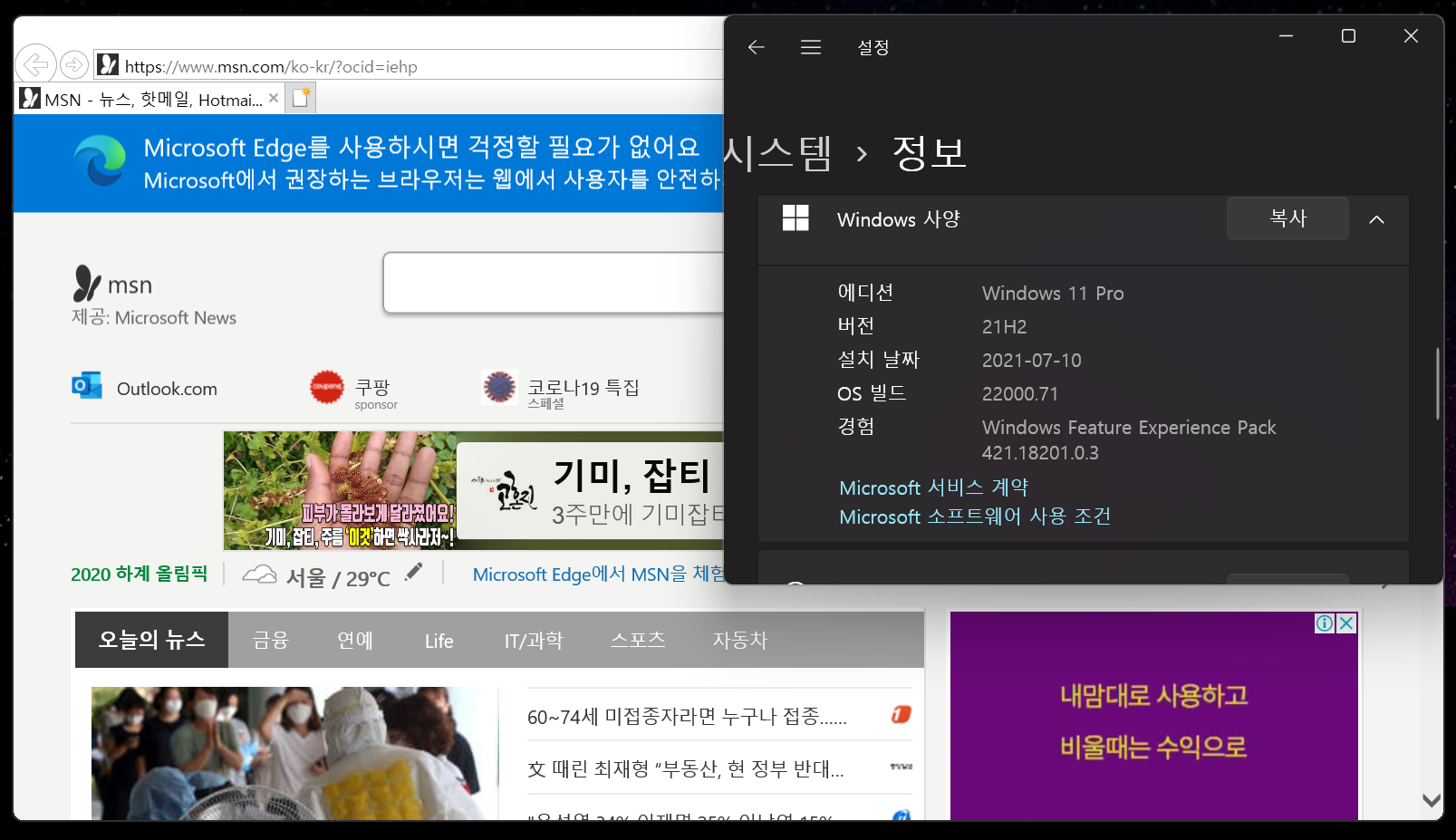Screen dimensions: 1456x840
Task: Click the forward arrow in Internet Explorer
Action: click(x=74, y=65)
